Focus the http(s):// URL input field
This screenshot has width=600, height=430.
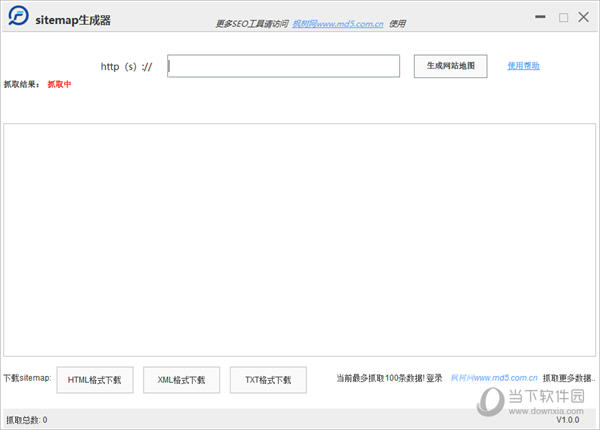[284, 66]
